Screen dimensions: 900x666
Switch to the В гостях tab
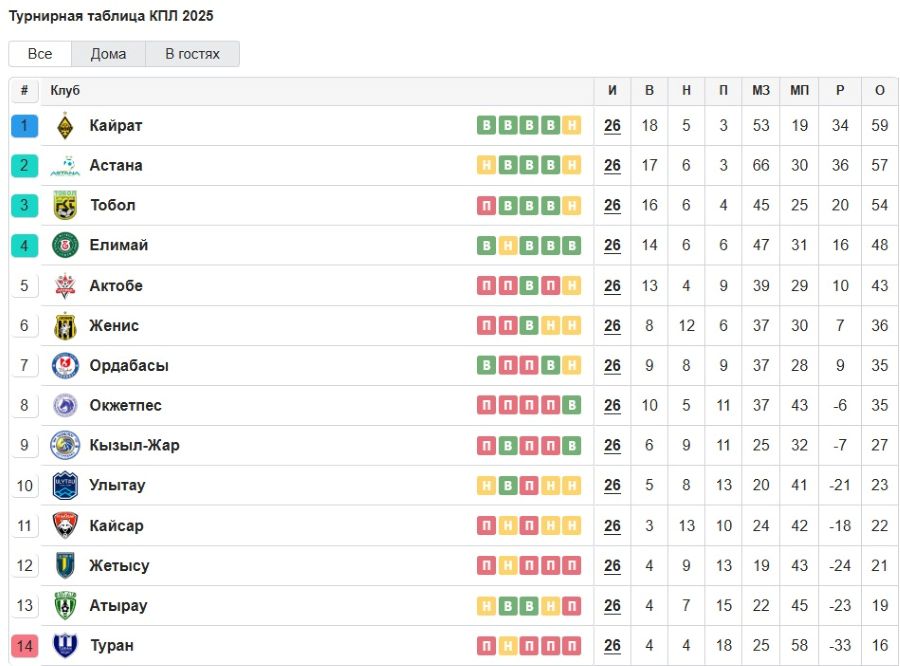point(192,54)
